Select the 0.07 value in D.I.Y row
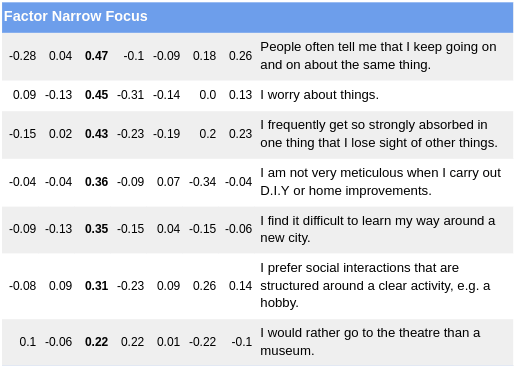Image resolution: width=520 pixels, height=366 pixels. [x=168, y=182]
